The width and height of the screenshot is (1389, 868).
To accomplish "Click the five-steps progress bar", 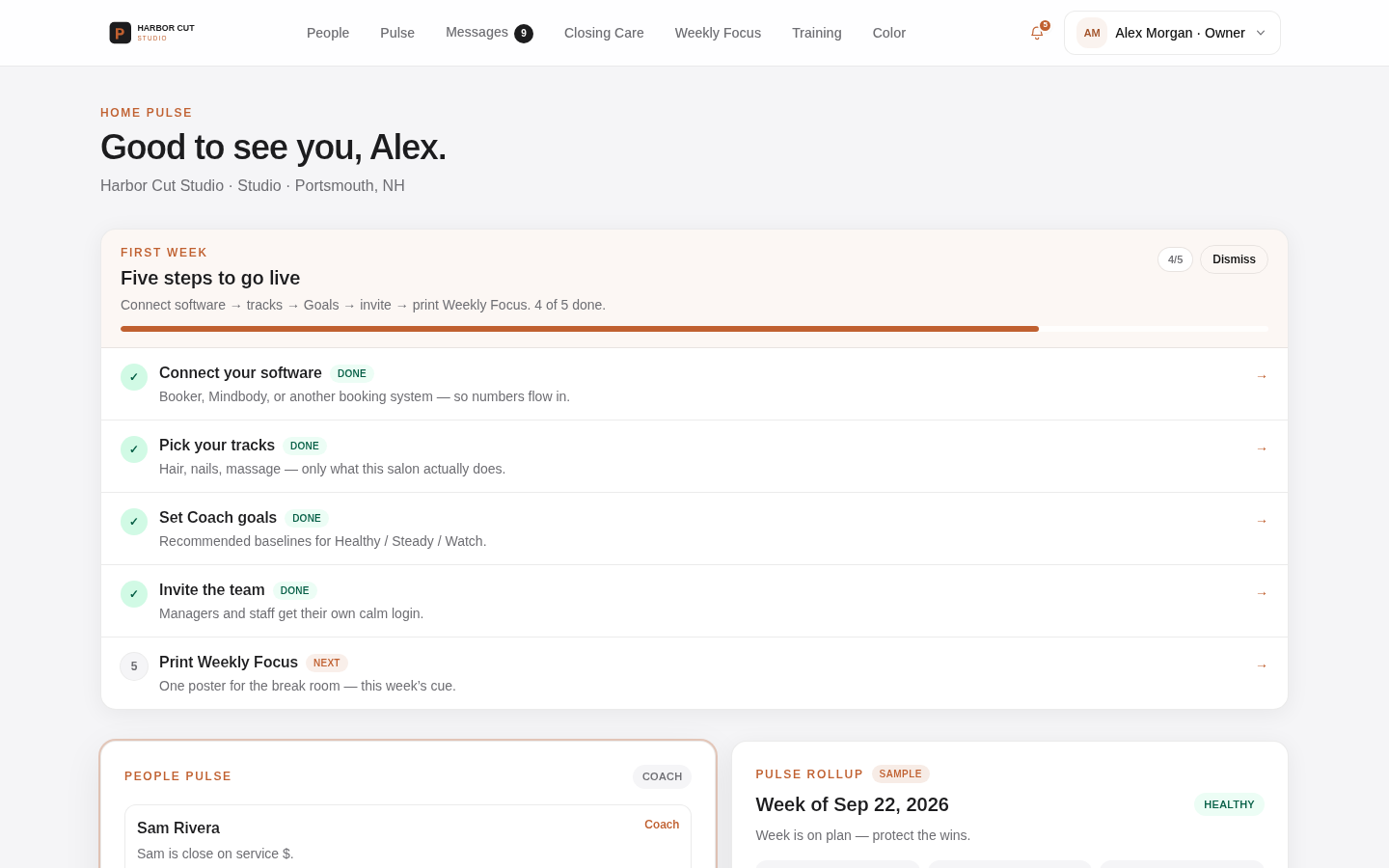I will (694, 329).
